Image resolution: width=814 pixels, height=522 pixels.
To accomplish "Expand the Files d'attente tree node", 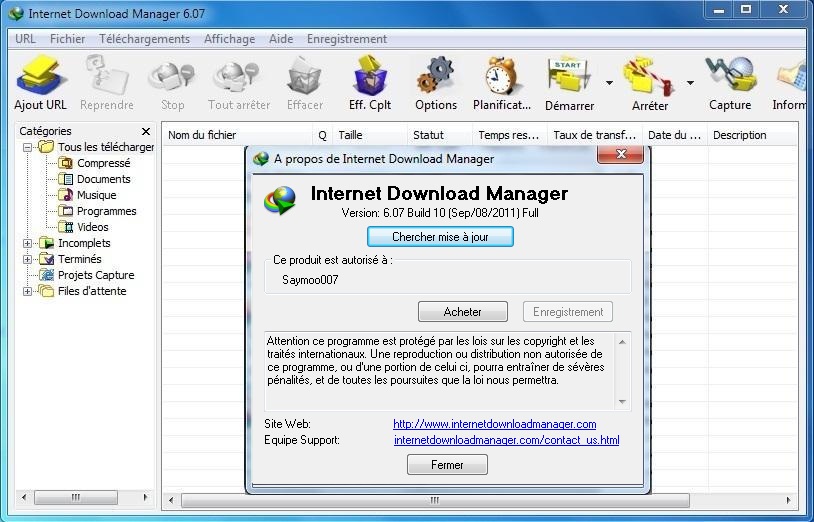I will pyautogui.click(x=28, y=292).
